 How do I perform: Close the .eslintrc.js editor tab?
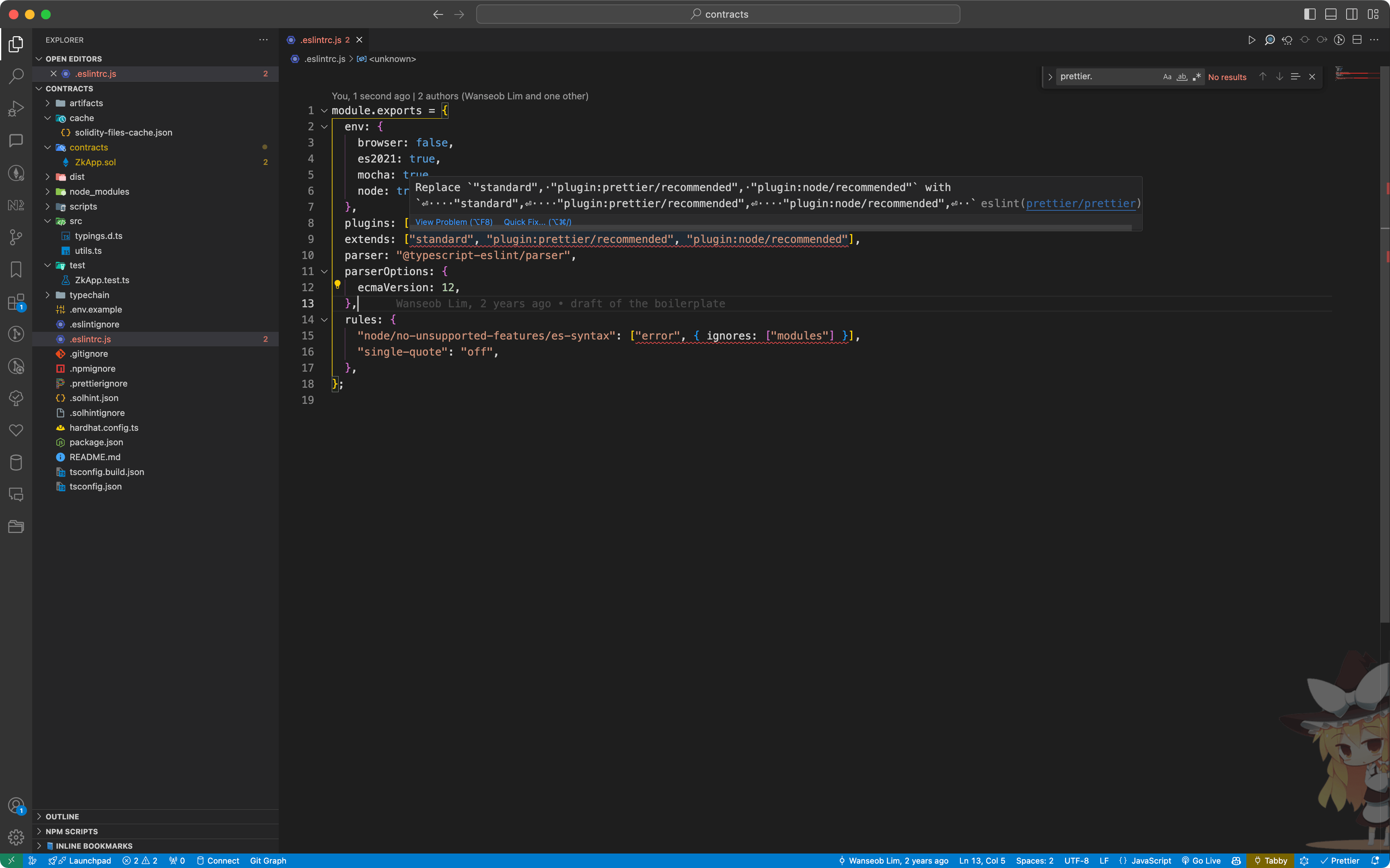point(359,39)
